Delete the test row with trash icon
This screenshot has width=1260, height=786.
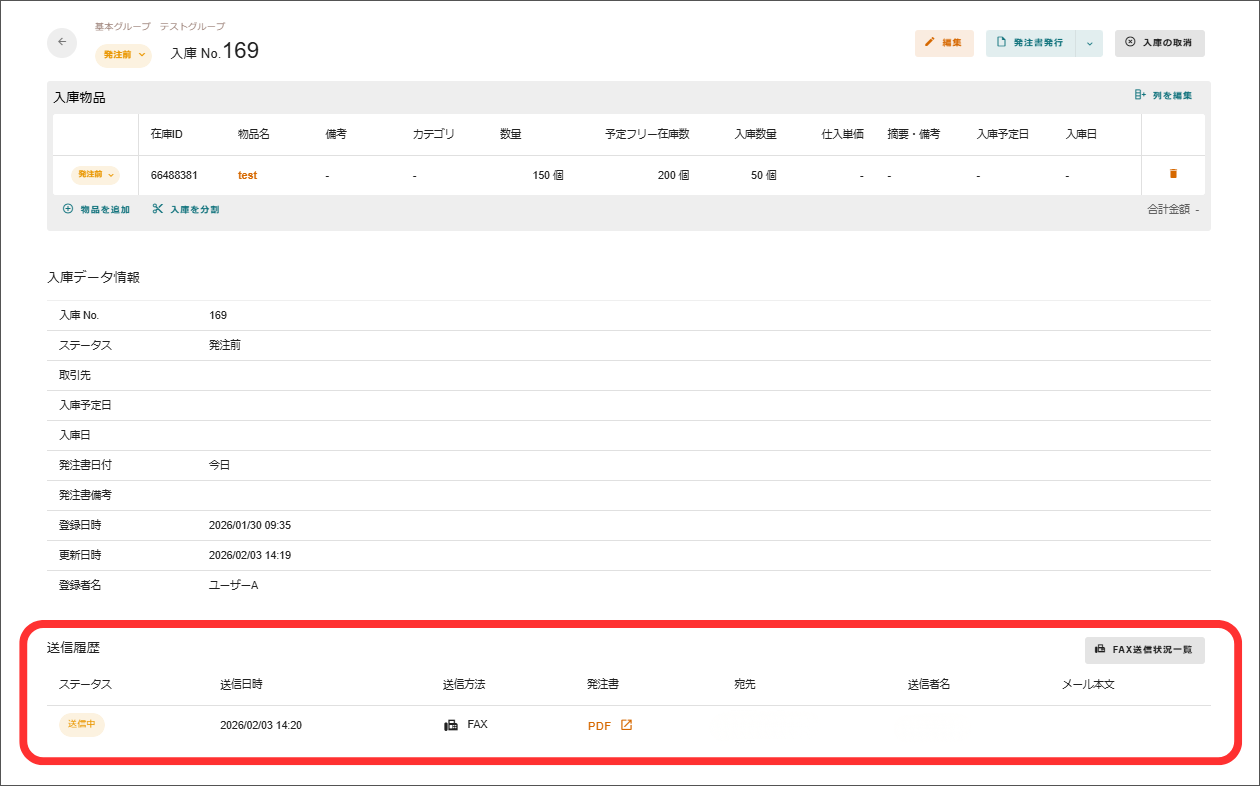click(x=1173, y=174)
